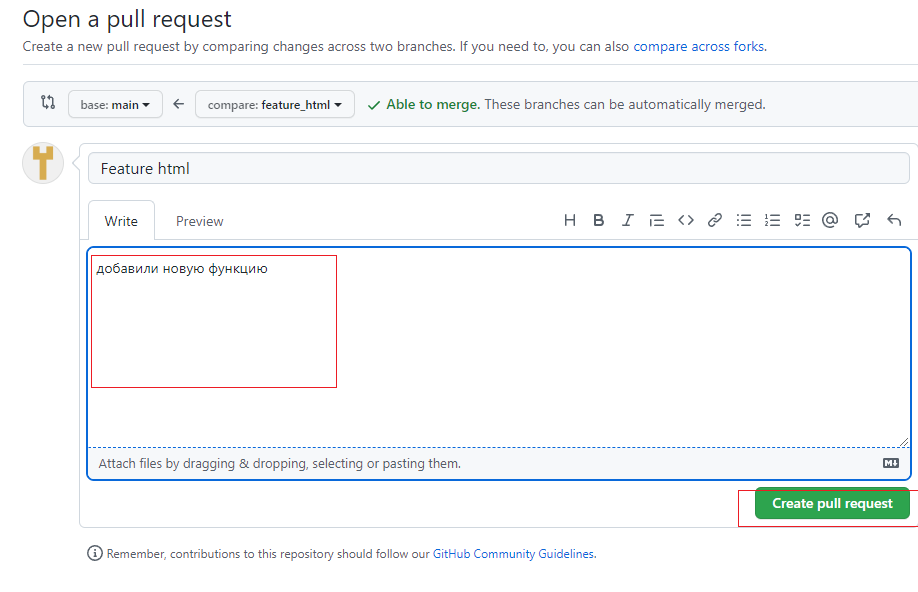Insert a task list icon

[801, 220]
